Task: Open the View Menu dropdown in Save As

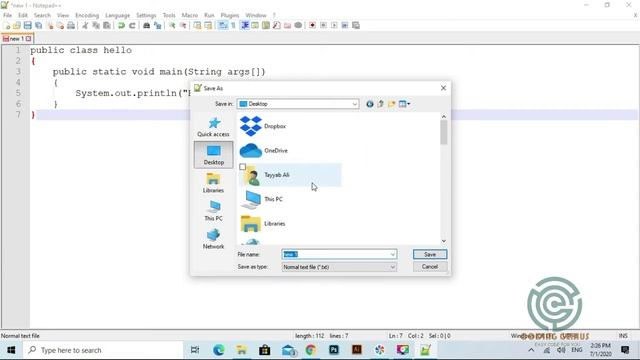Action: click(x=404, y=104)
